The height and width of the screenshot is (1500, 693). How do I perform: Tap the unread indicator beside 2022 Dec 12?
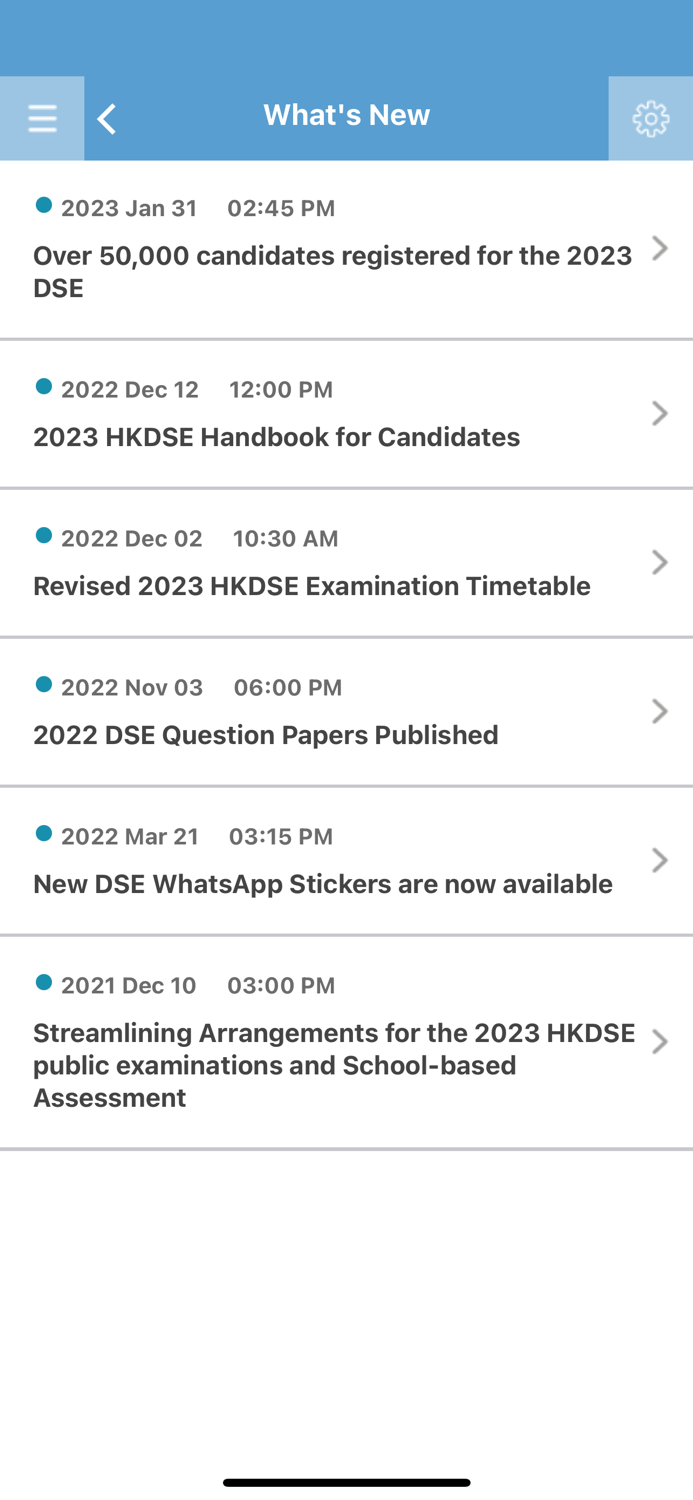click(x=43, y=386)
